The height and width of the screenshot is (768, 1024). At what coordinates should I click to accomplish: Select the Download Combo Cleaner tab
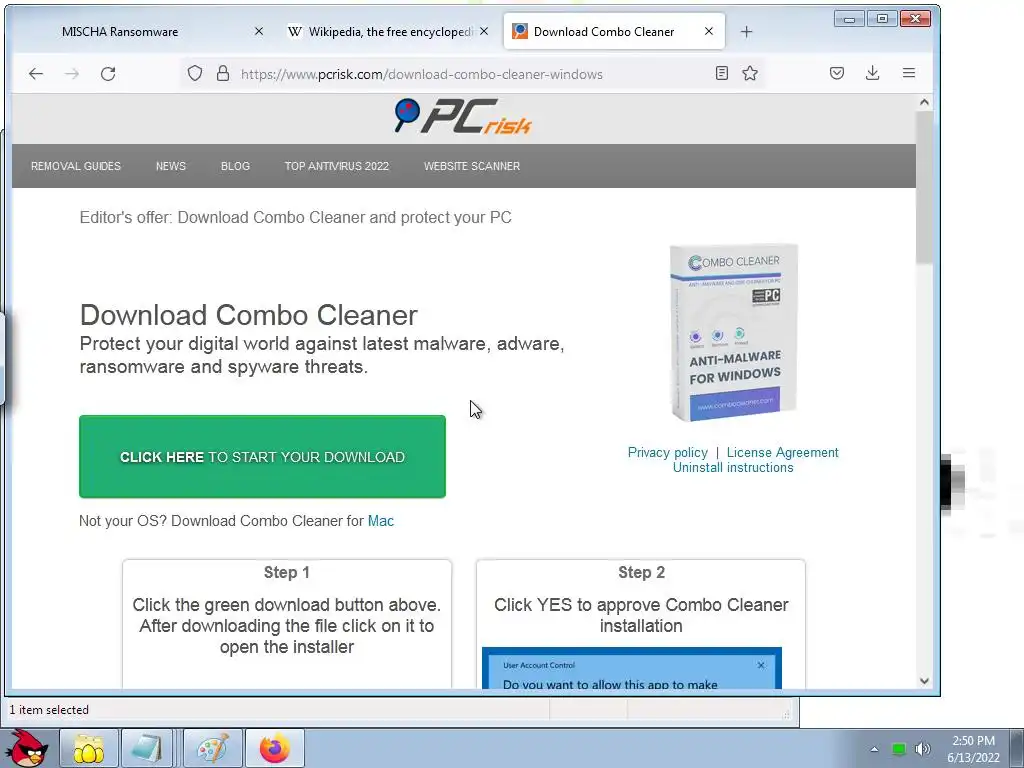coord(614,31)
